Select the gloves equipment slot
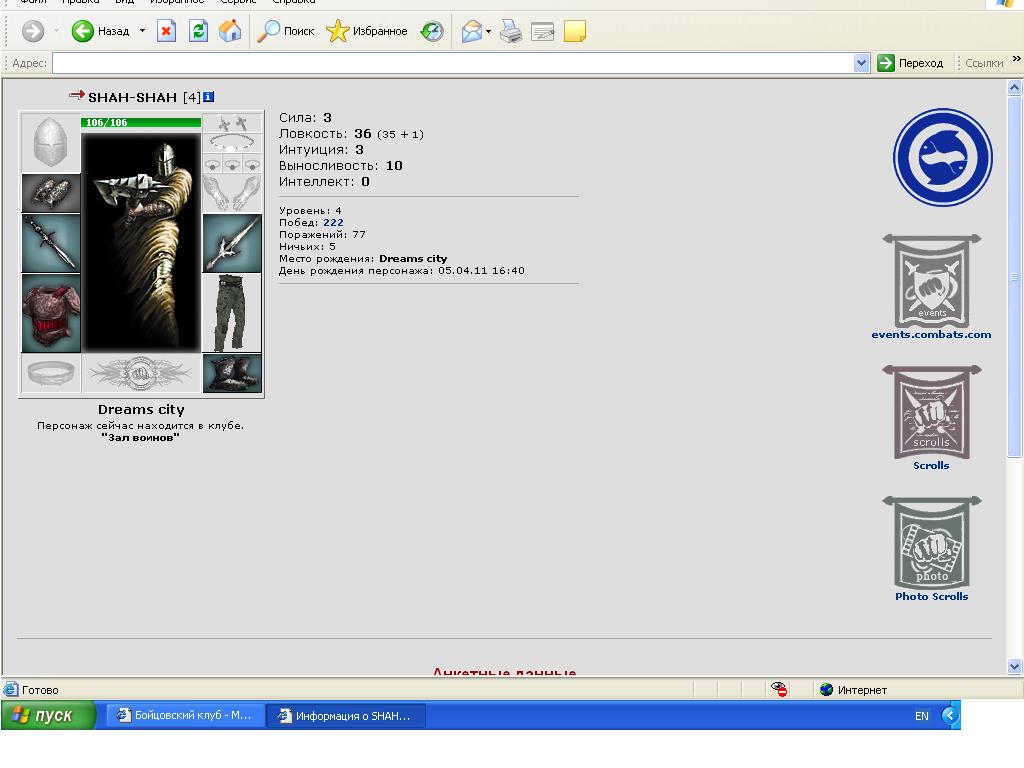The height and width of the screenshot is (768, 1024). [232, 193]
